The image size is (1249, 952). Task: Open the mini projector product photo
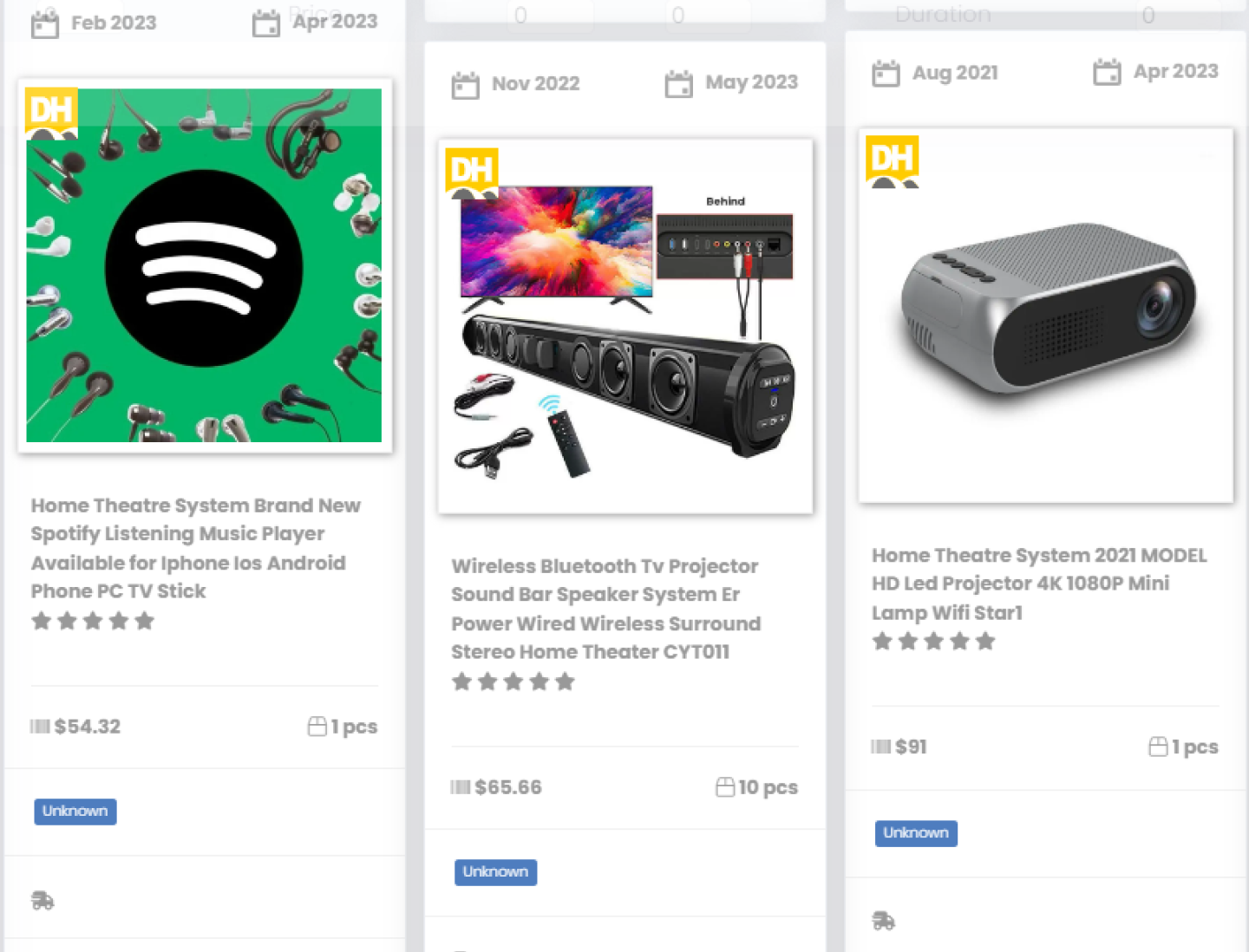[x=1045, y=316]
